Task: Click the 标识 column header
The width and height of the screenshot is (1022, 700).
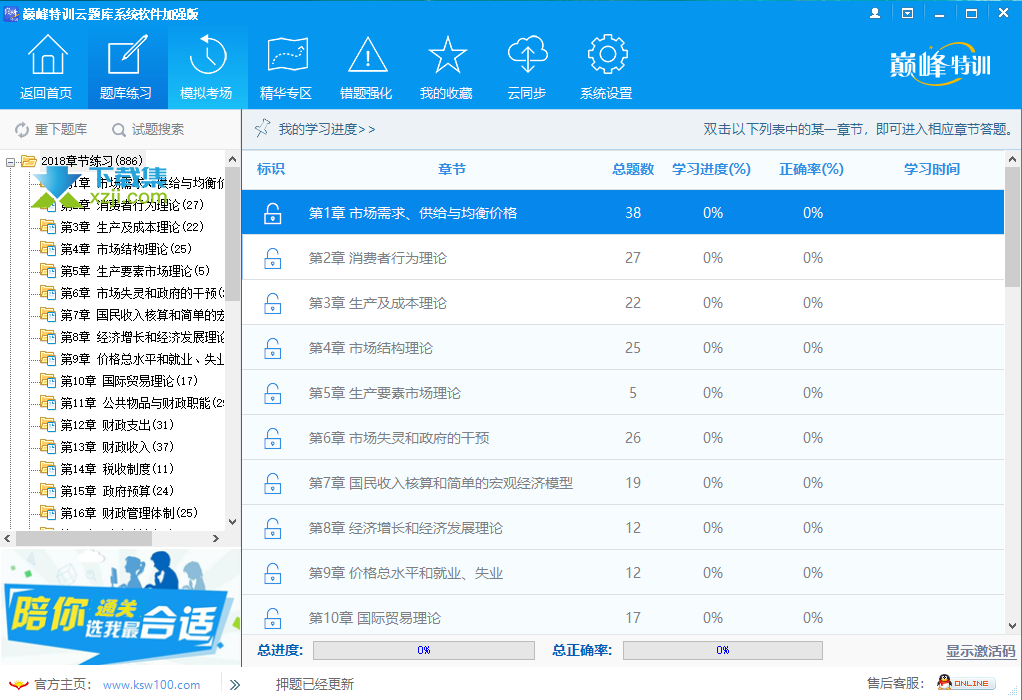Action: coord(270,169)
